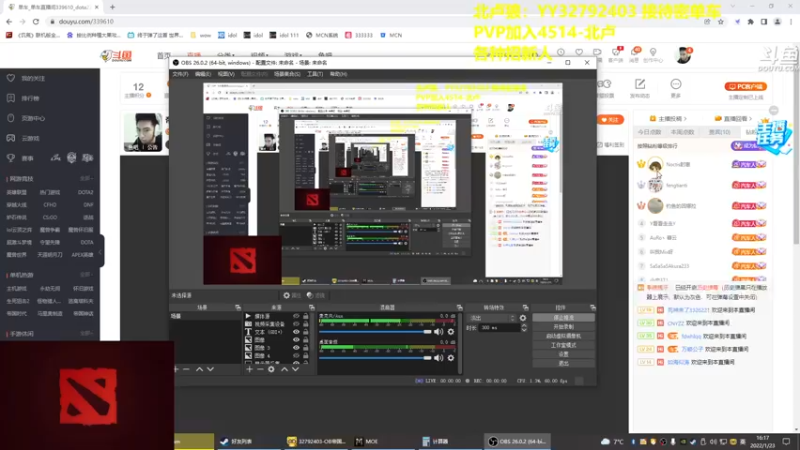Mute the Desktop Audio speaker

point(438,358)
